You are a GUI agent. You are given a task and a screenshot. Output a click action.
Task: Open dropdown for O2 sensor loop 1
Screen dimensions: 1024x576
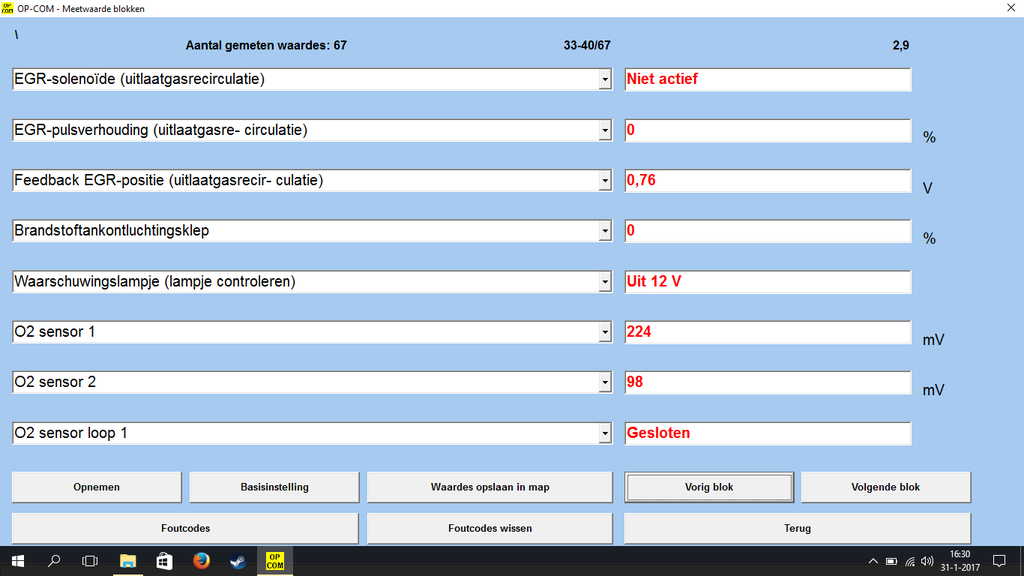pos(605,435)
